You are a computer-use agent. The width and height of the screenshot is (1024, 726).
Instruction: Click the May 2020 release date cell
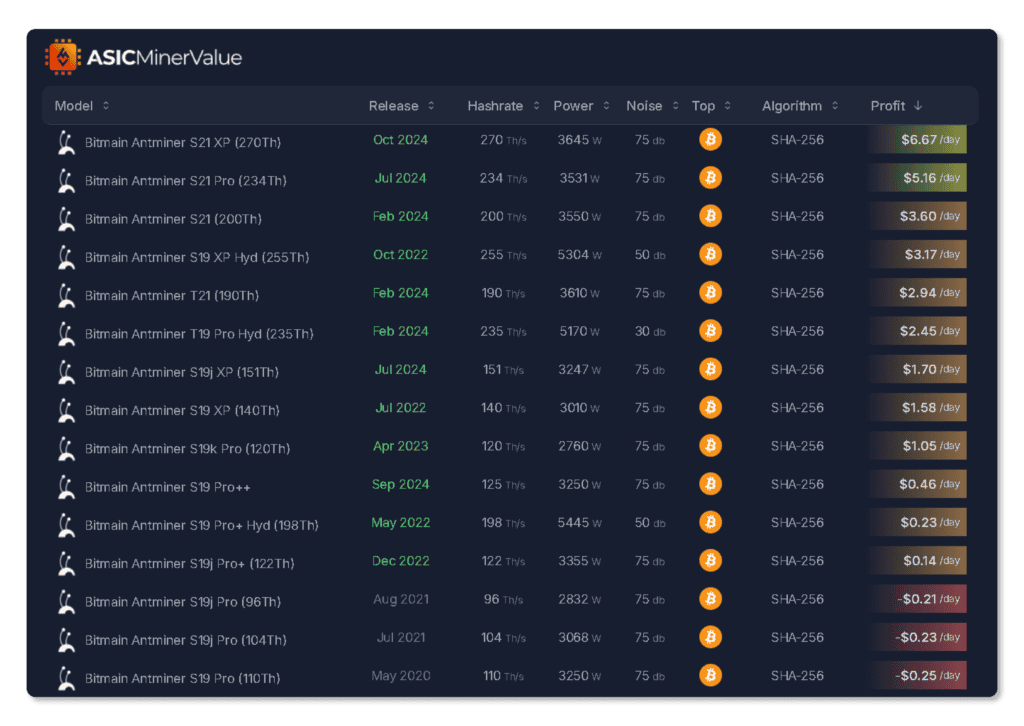coord(400,676)
